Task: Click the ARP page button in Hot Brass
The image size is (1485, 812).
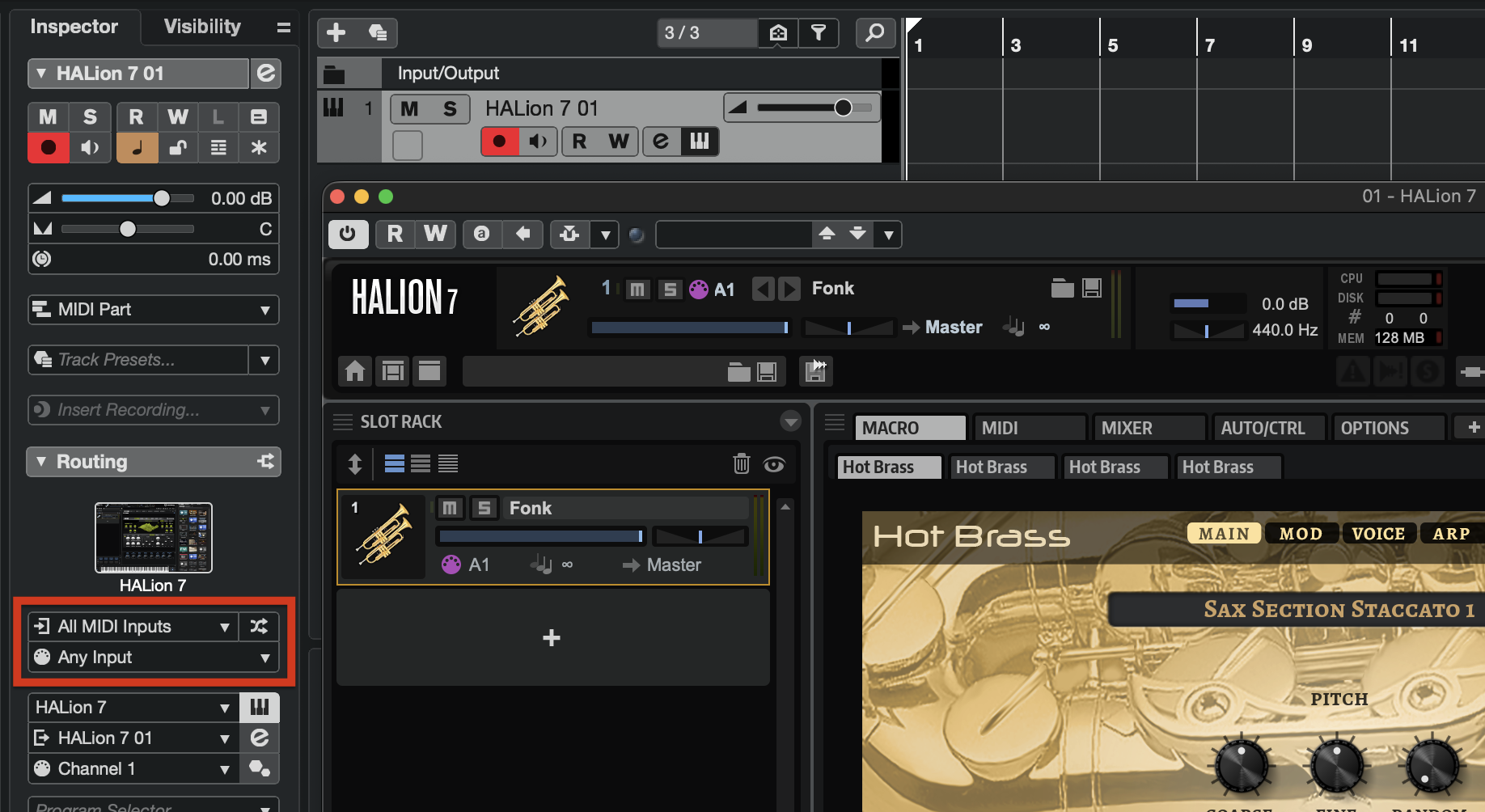Action: pyautogui.click(x=1452, y=534)
